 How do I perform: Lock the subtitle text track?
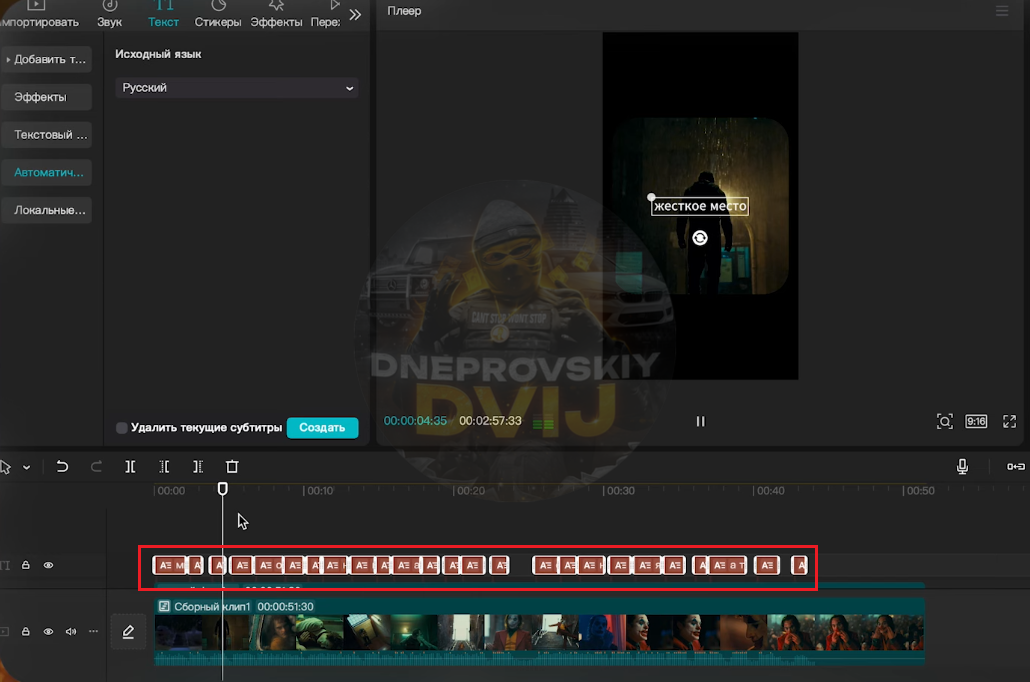[x=26, y=565]
